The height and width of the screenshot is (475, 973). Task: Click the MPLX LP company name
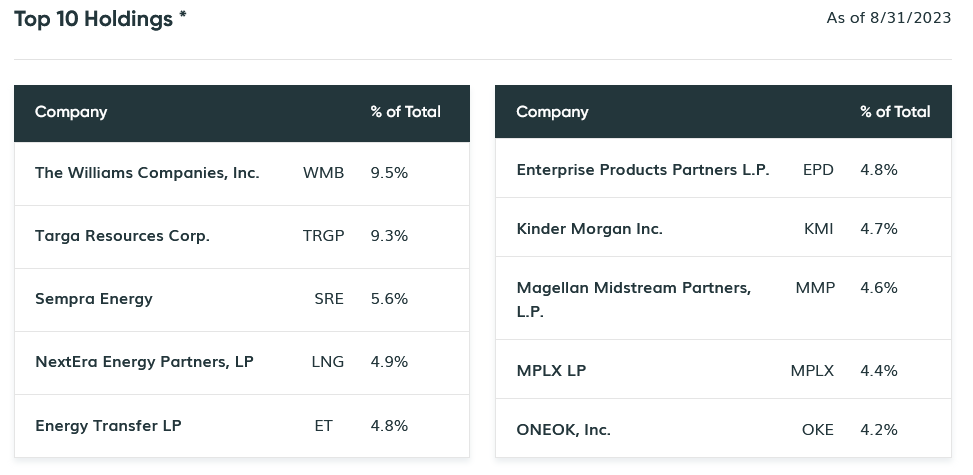tap(551, 371)
